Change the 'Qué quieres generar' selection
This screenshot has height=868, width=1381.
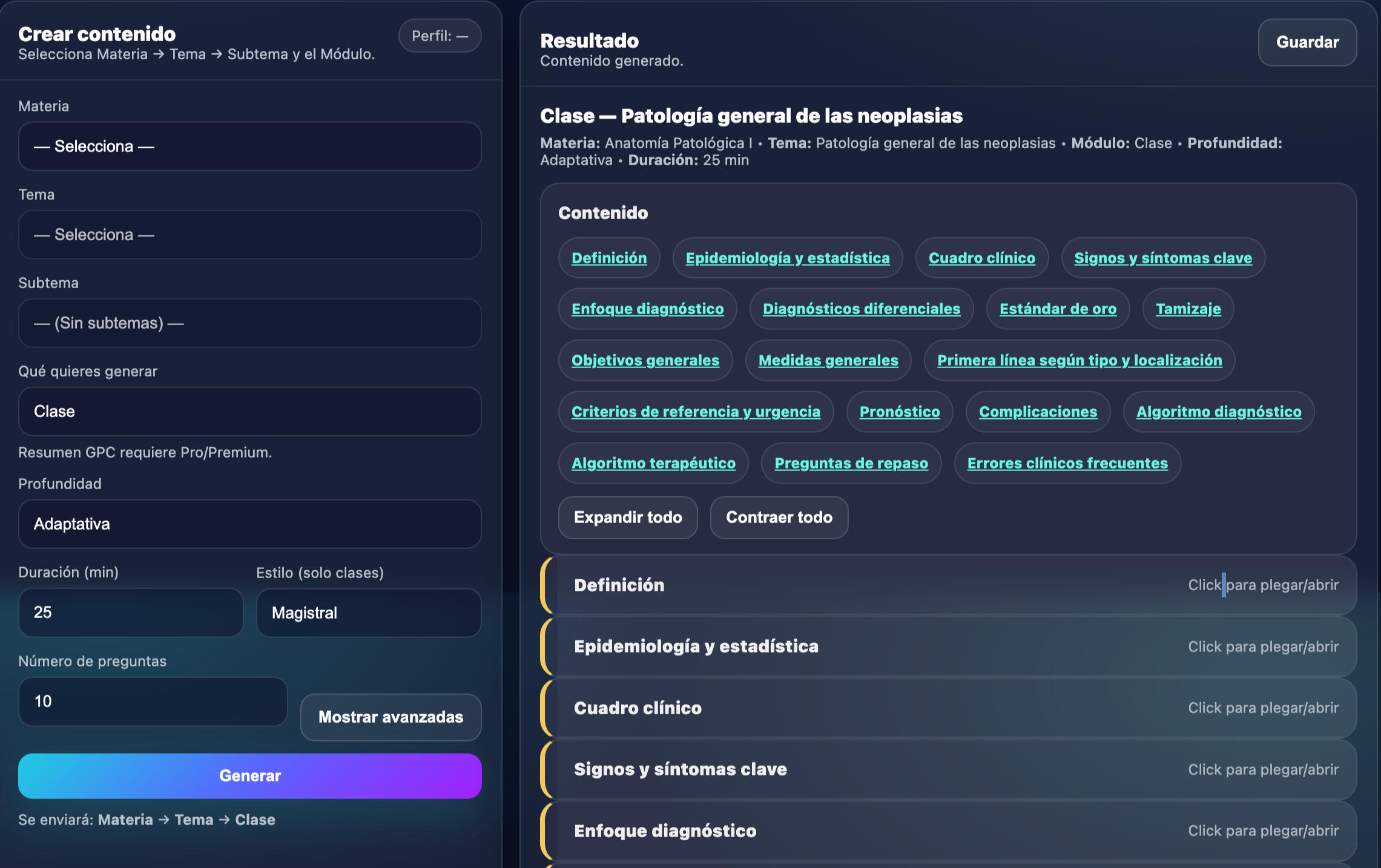coord(249,412)
